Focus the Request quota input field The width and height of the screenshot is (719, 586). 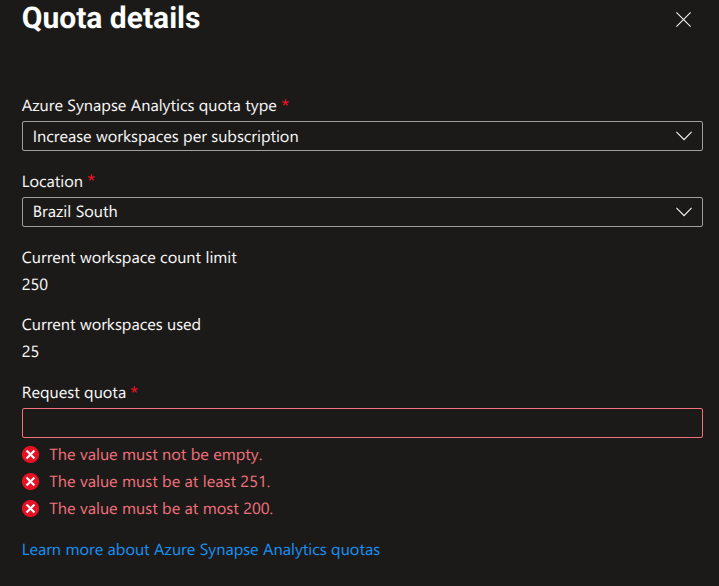point(362,423)
